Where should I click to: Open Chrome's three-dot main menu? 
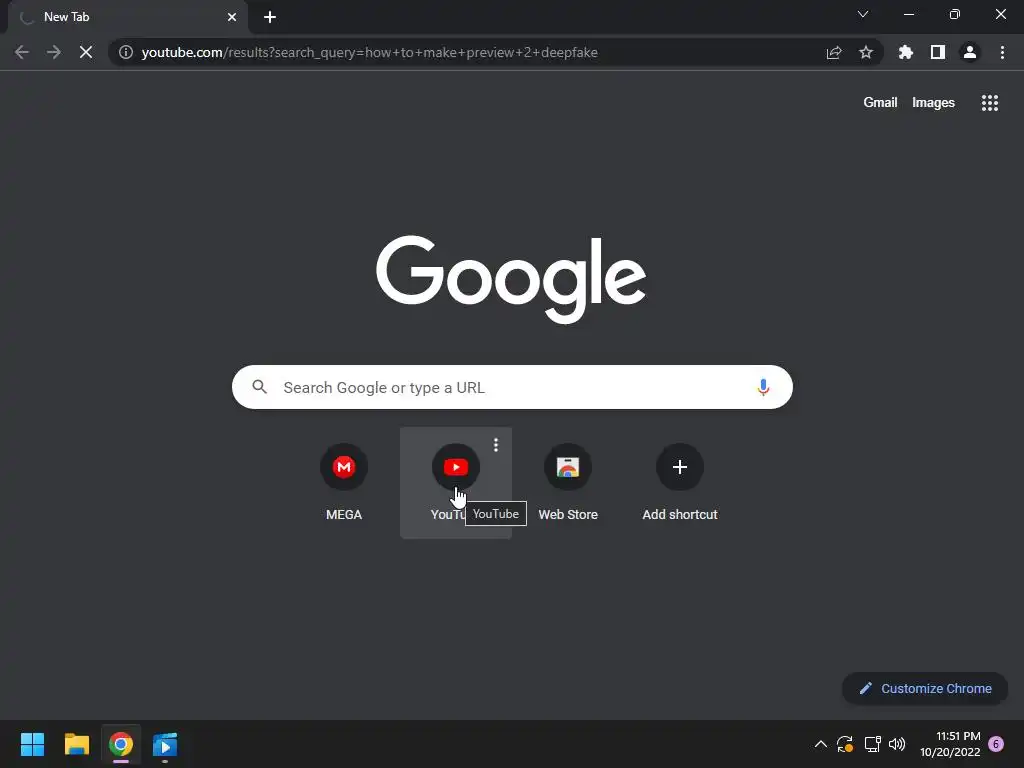click(1002, 52)
